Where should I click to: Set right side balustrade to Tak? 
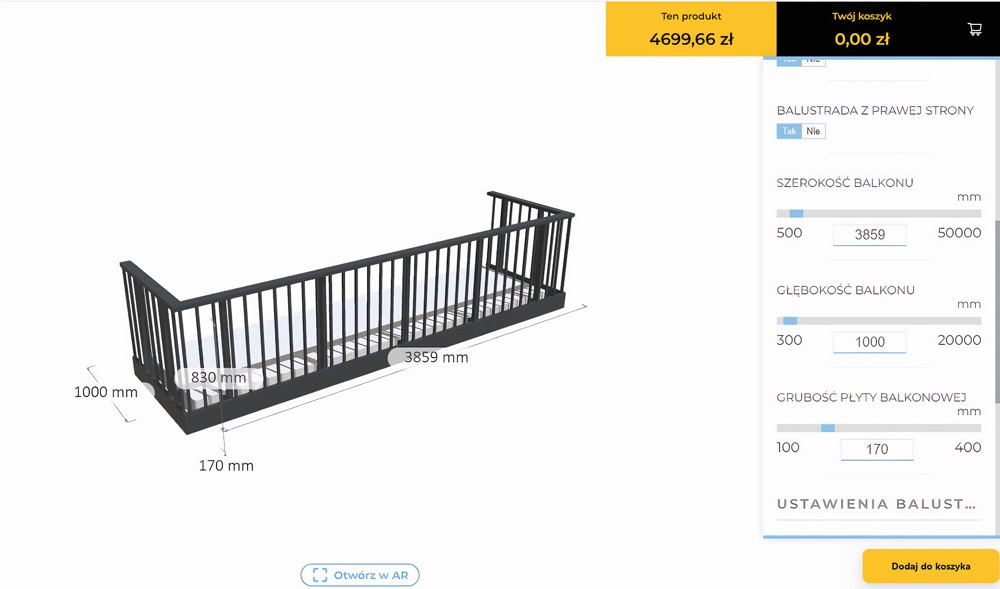(789, 131)
